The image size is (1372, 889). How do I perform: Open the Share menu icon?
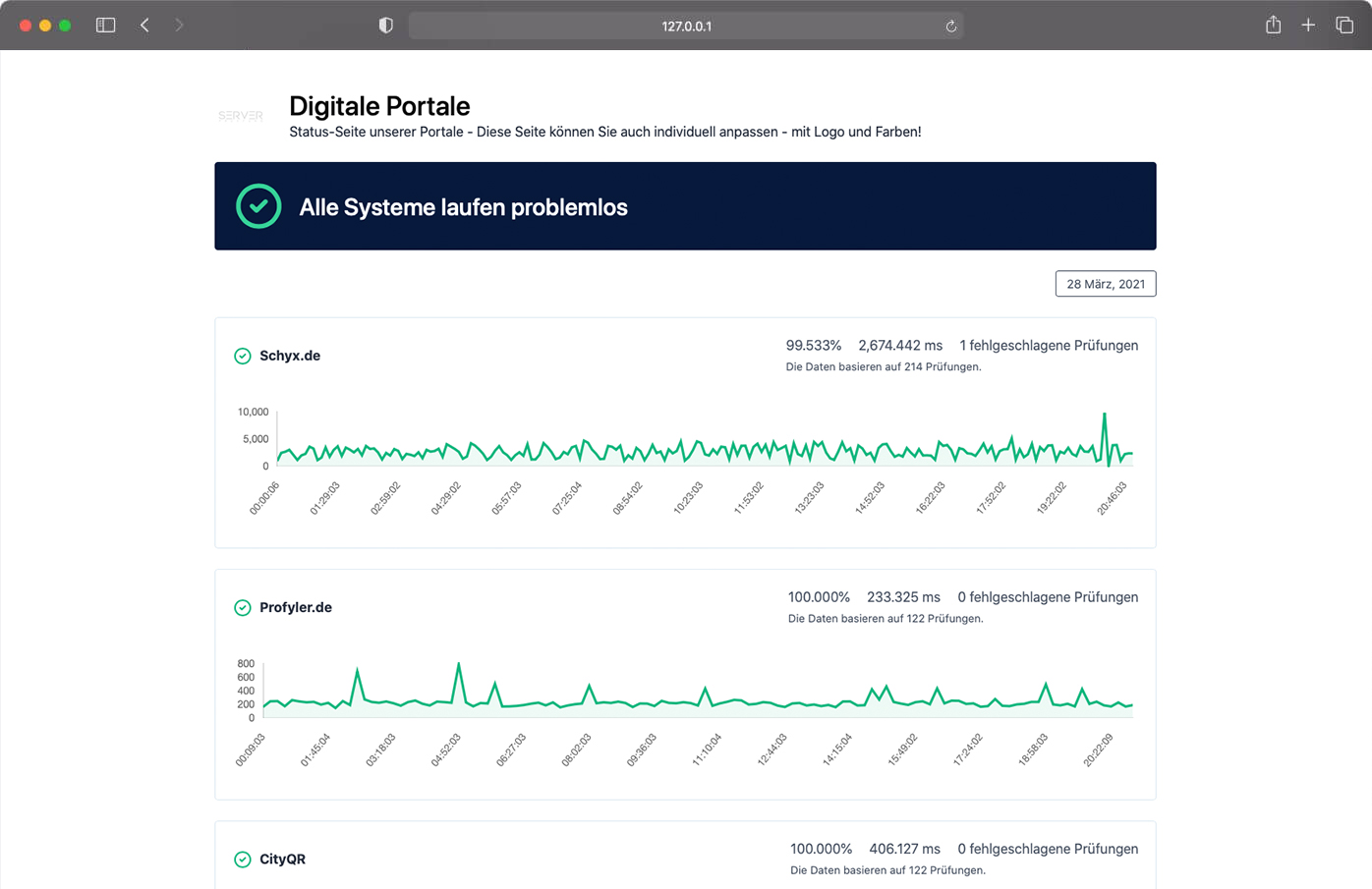pyautogui.click(x=1273, y=26)
